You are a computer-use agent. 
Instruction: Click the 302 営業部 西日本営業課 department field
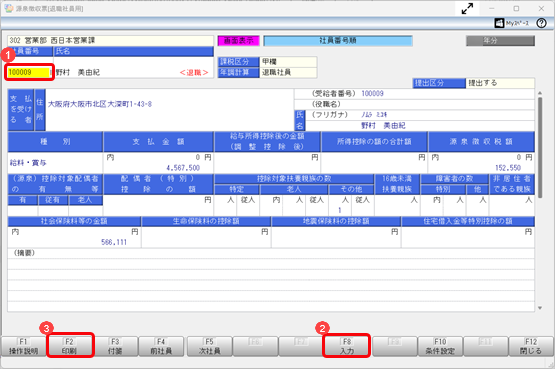[x=110, y=41]
